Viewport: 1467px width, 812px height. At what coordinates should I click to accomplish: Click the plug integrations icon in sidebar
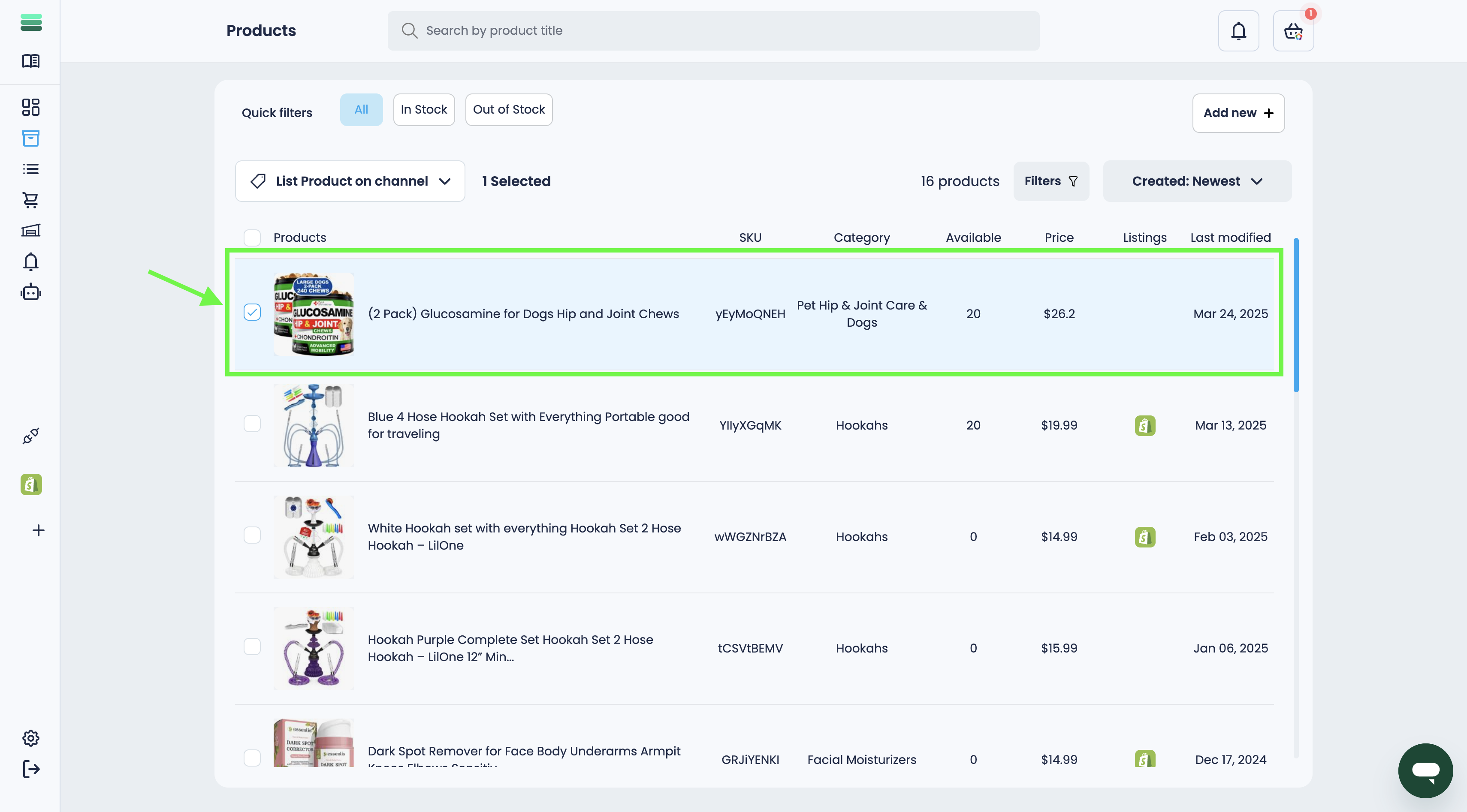[x=31, y=436]
